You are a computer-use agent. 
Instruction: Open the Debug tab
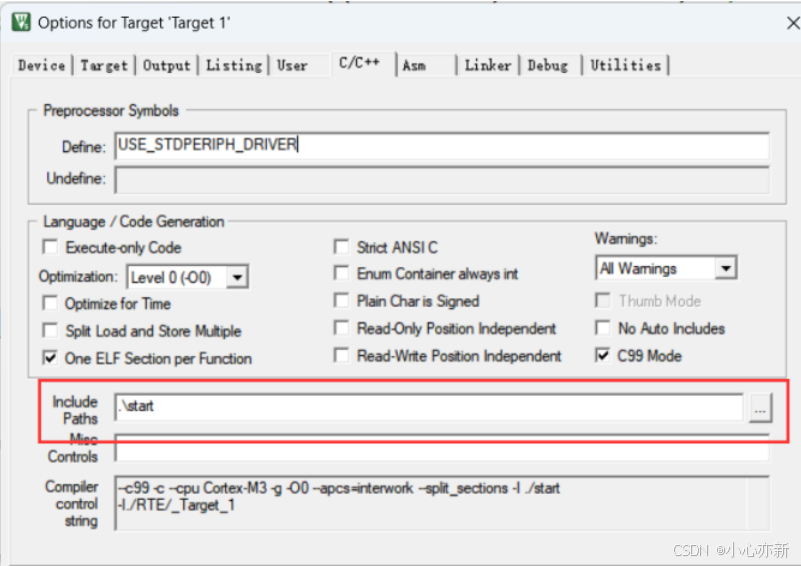548,65
